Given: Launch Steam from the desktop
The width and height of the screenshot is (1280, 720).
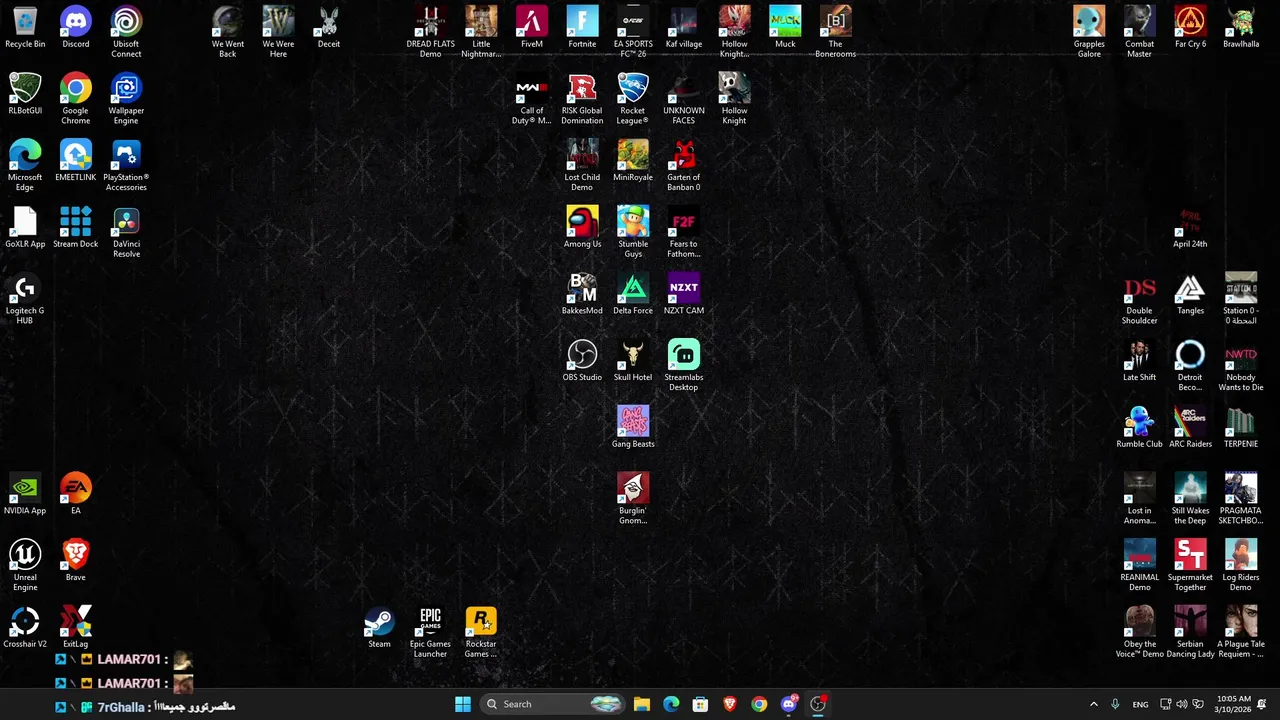Looking at the screenshot, I should (x=379, y=627).
